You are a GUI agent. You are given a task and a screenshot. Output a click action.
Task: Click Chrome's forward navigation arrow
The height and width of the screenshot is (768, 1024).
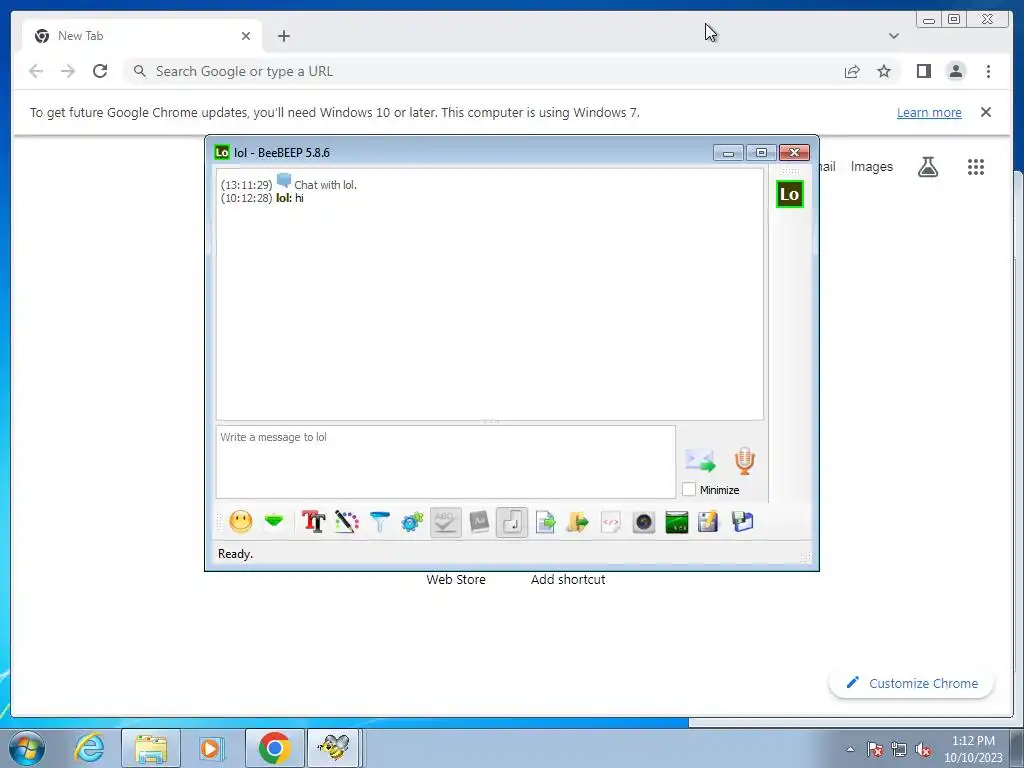click(x=68, y=71)
